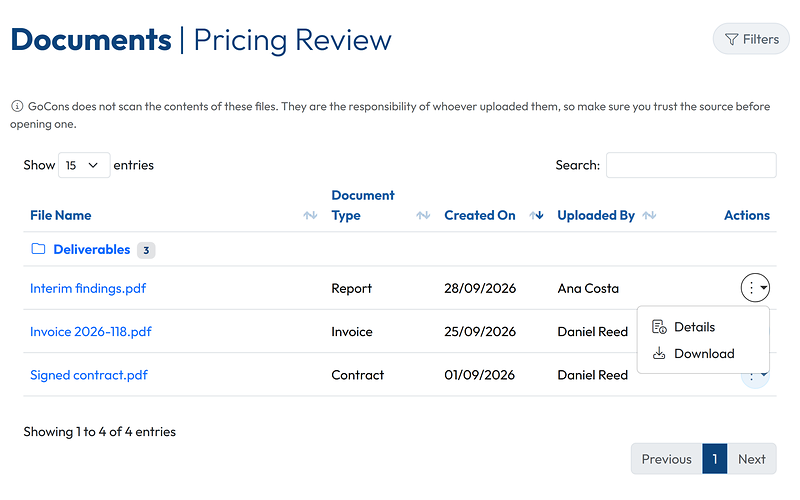Click Daniel Reed in the Invoice row
This screenshot has width=800, height=500.
click(593, 332)
